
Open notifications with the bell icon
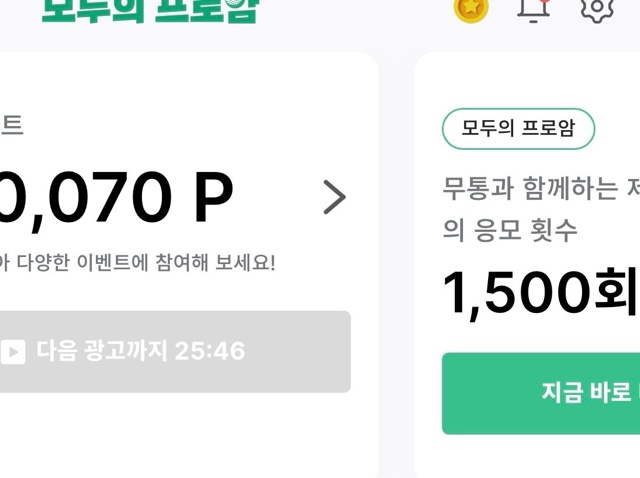pos(533,8)
